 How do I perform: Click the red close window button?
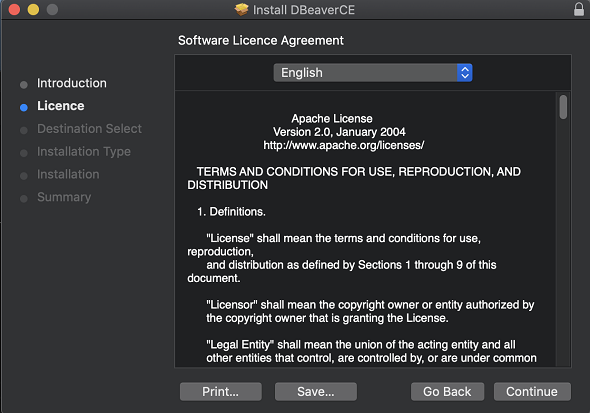point(14,9)
